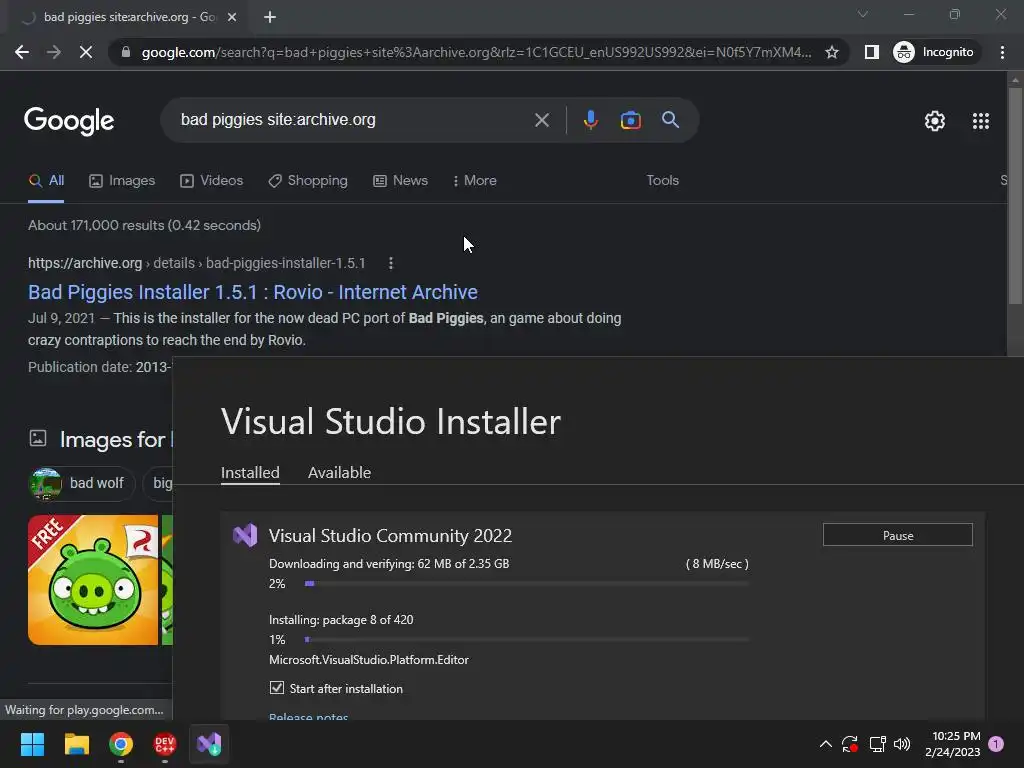Click the Visual Studio Installer heading text
Screen dimensions: 1024x768
pyautogui.click(x=391, y=421)
